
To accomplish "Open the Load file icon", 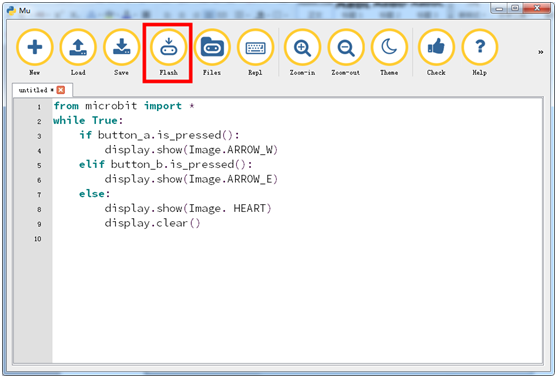I will 78,47.
